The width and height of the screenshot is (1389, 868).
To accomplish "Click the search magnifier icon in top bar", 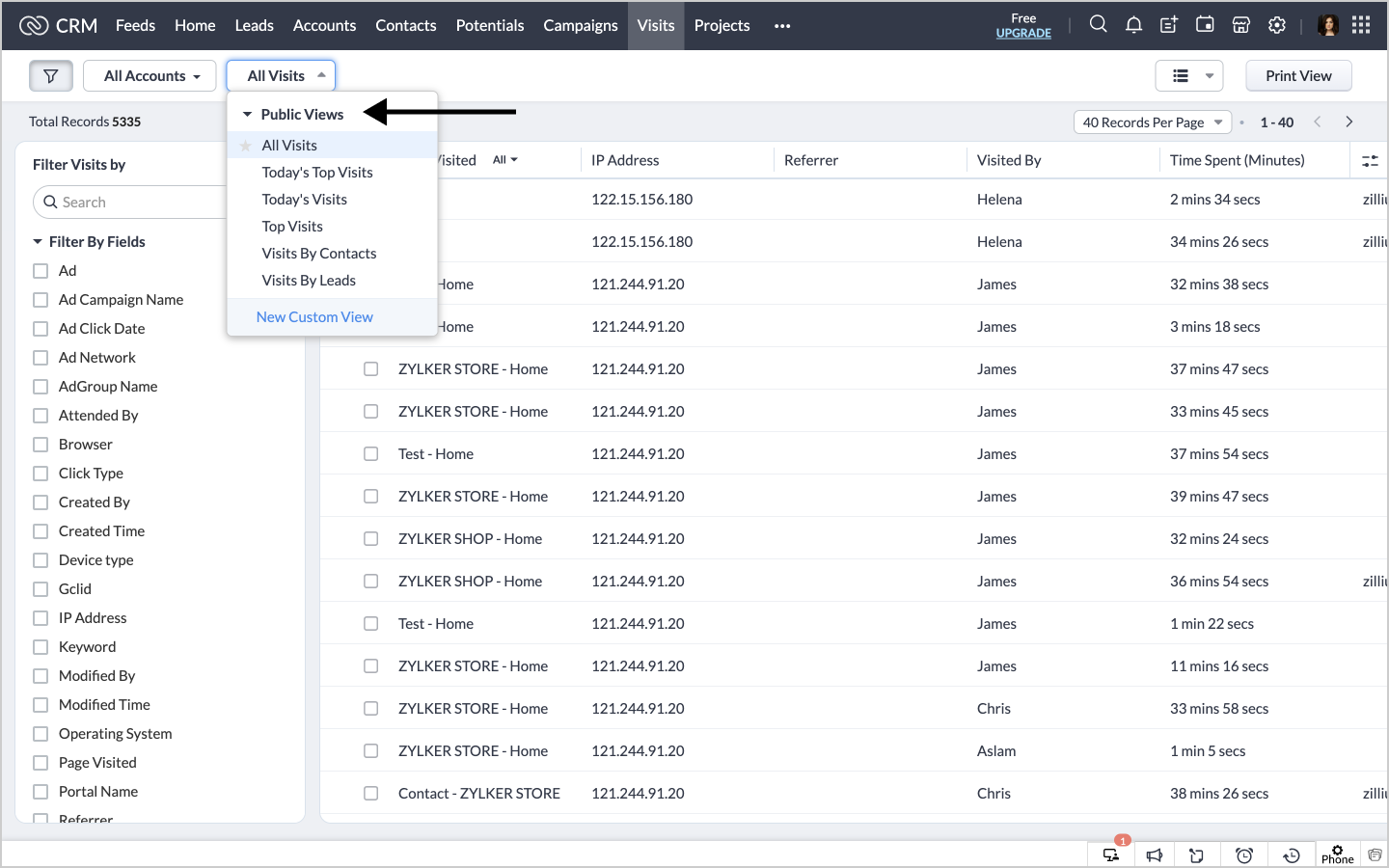I will [1098, 25].
